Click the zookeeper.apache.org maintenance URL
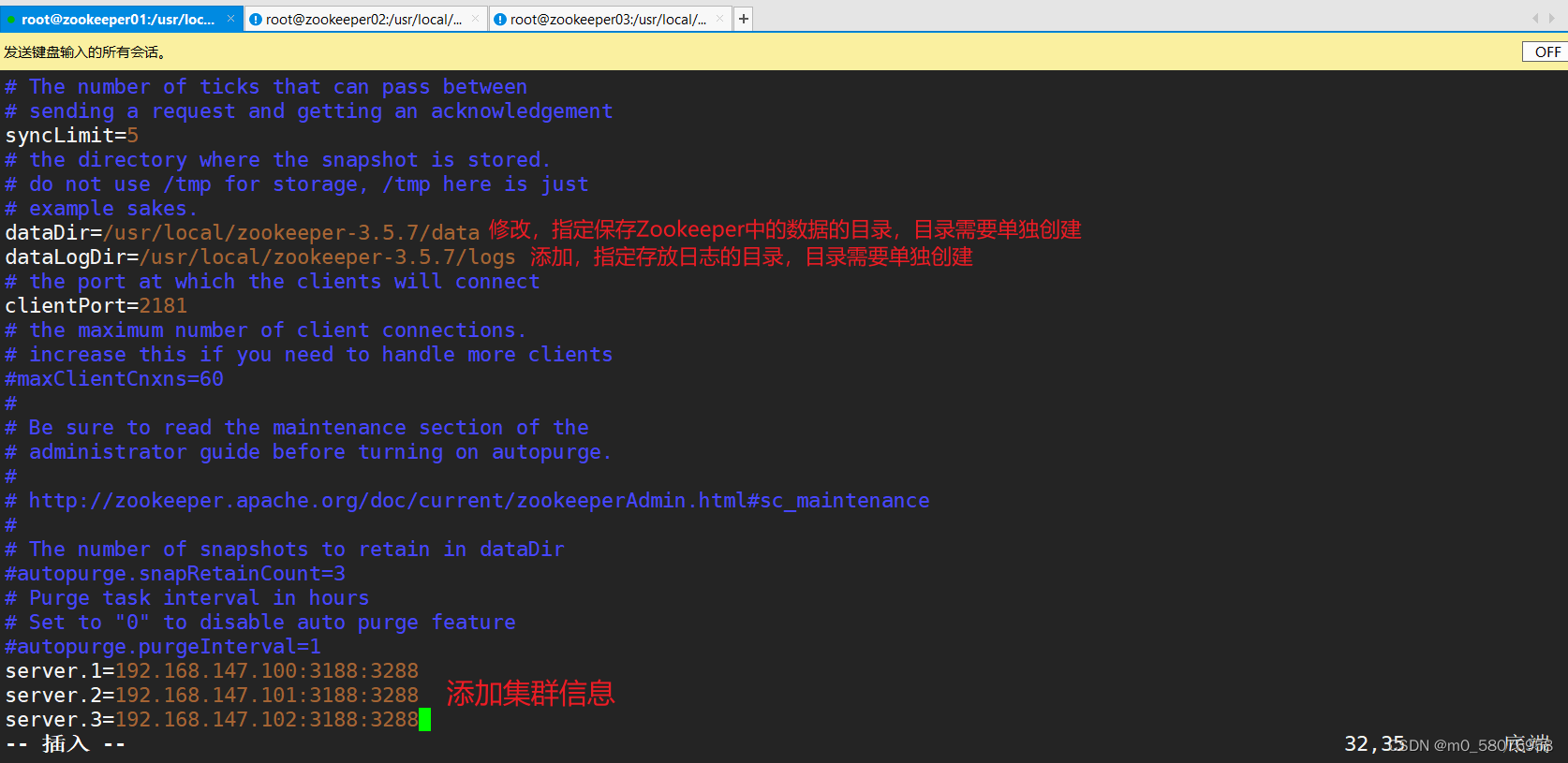The width and height of the screenshot is (1568, 763). (479, 501)
